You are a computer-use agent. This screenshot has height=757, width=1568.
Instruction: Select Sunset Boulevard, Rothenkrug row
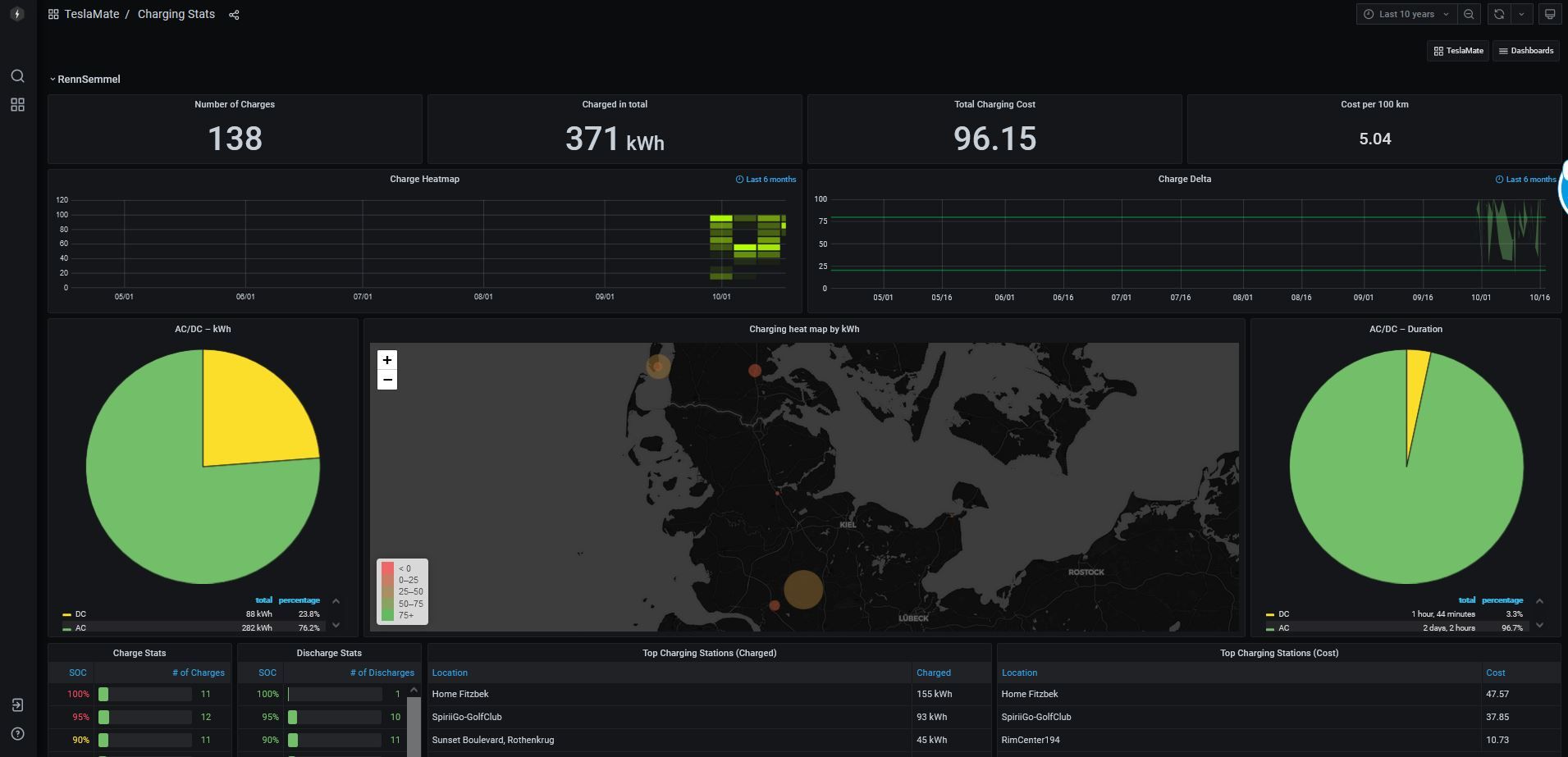point(710,740)
